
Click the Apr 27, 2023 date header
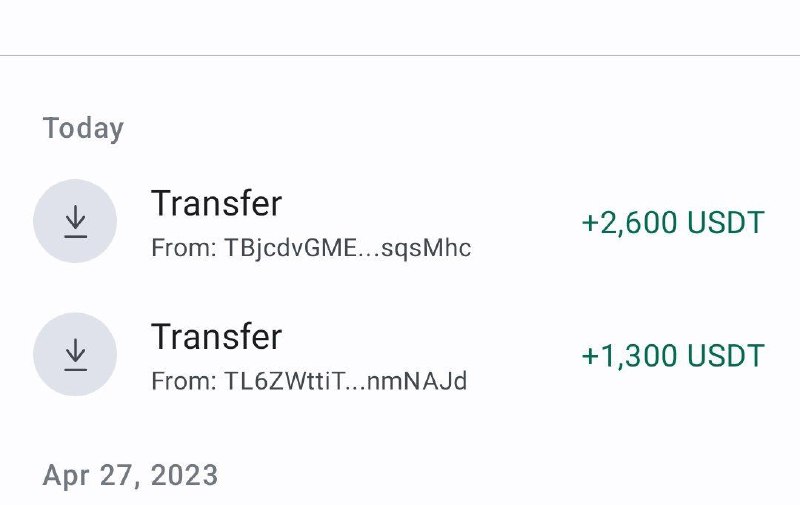click(130, 475)
